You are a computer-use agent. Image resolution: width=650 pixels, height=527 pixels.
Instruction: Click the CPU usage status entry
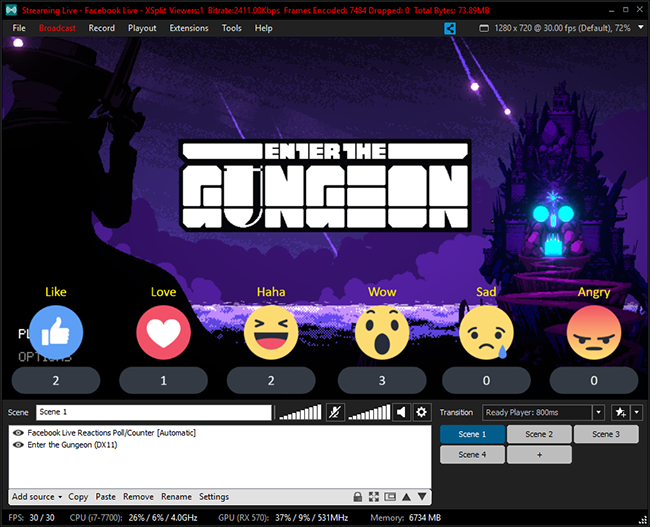pos(133,518)
